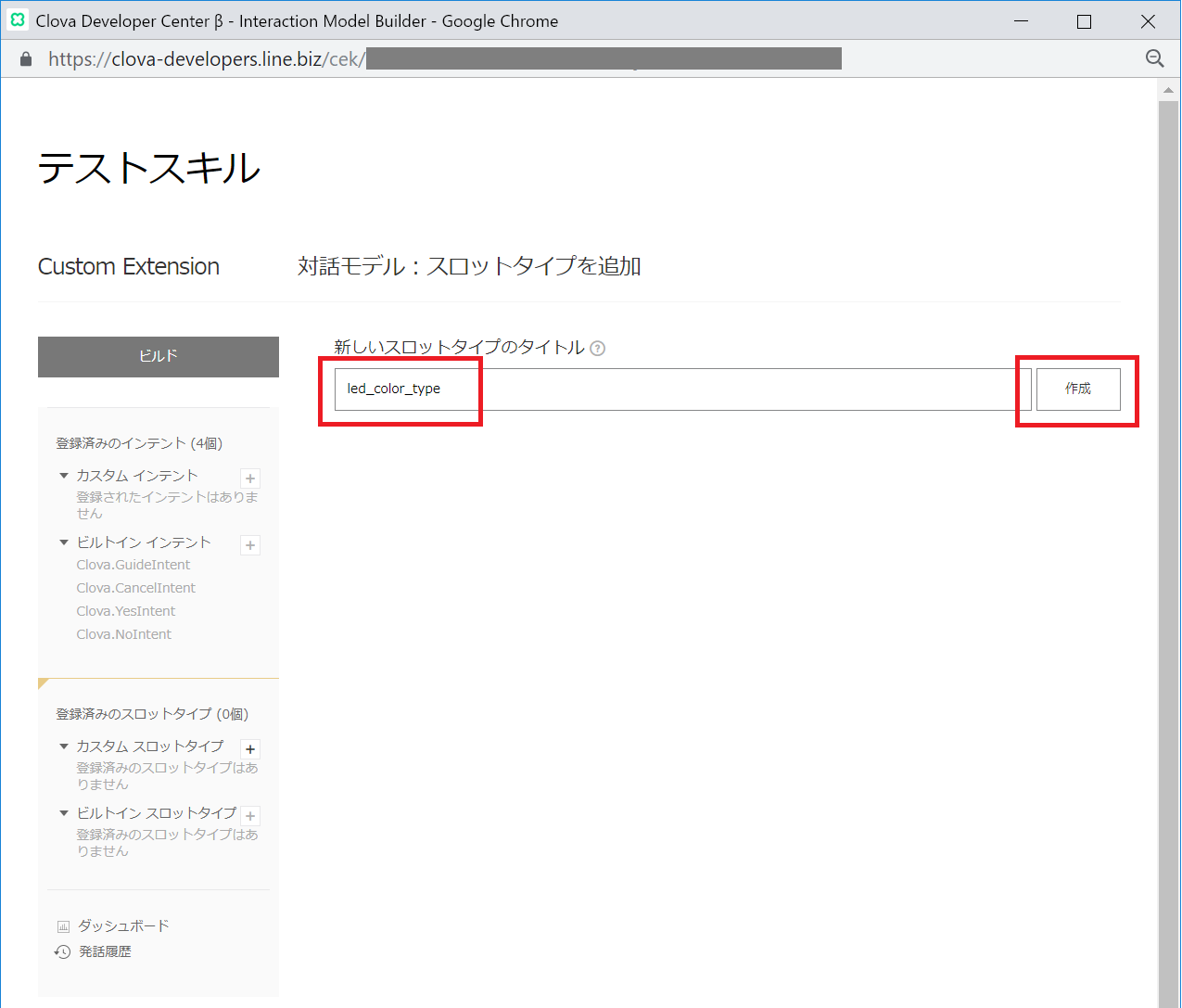This screenshot has height=1008, width=1182.
Task: Open the 発話履歴 history icon
Action: click(x=63, y=951)
